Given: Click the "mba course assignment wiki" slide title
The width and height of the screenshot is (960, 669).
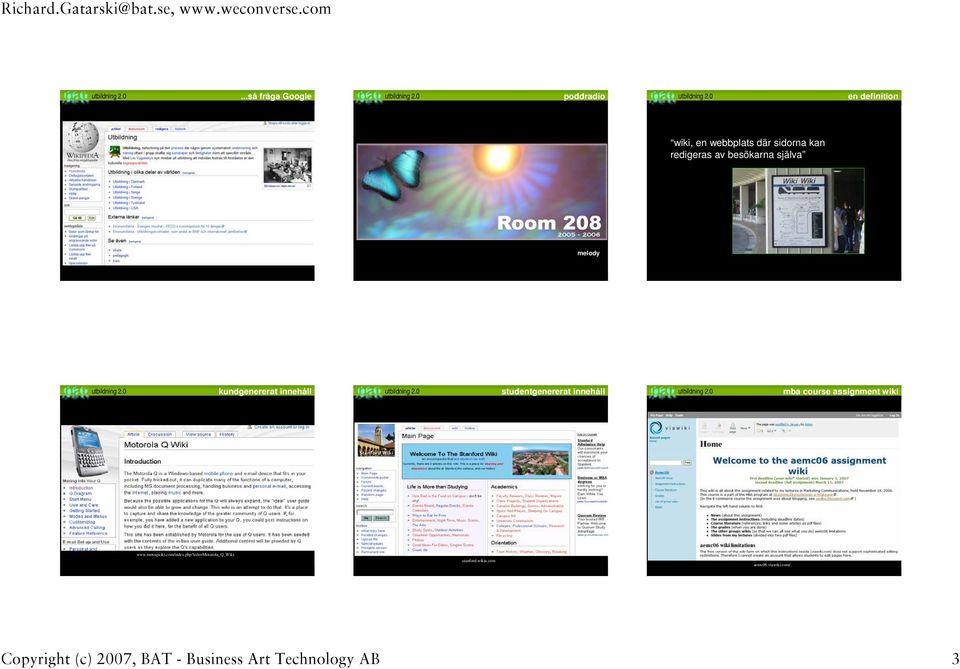Looking at the screenshot, I should click(x=841, y=391).
